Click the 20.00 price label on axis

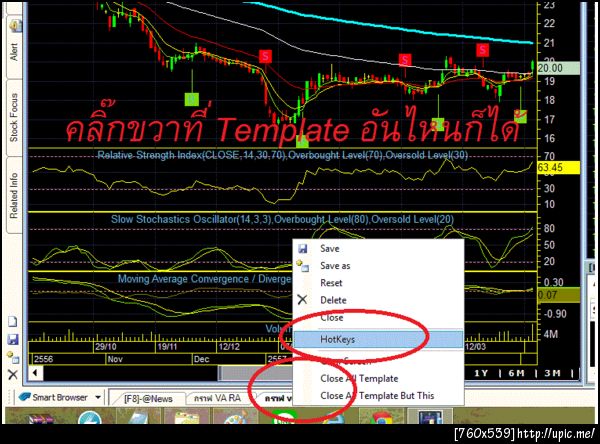(x=558, y=69)
